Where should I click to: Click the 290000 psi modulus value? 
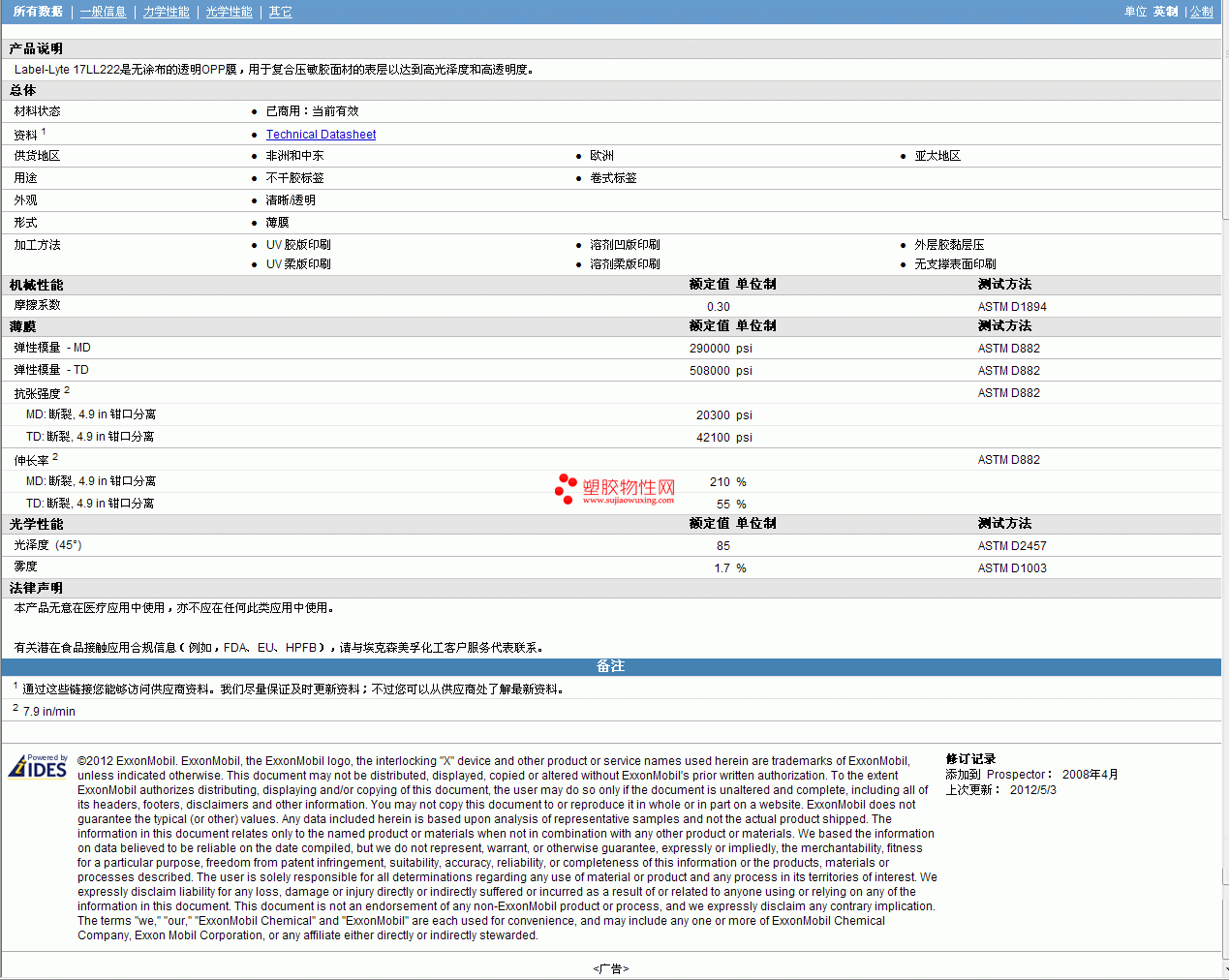(721, 349)
